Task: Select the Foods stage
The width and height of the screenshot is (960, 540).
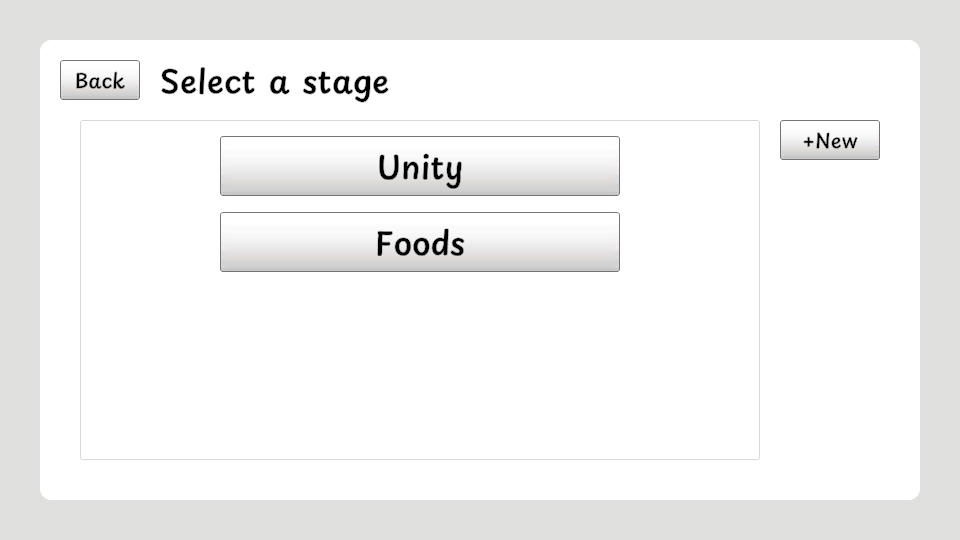Action: point(420,242)
